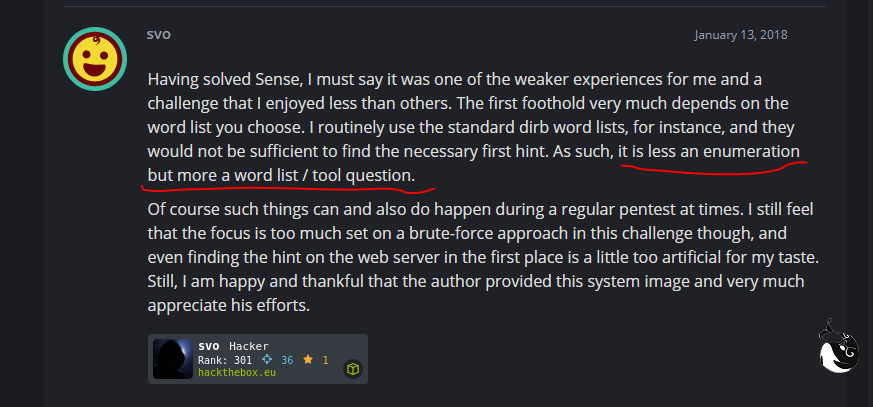Click the underlined phrase 'it is less an enumeration'
The height and width of the screenshot is (407, 873).
pos(710,152)
